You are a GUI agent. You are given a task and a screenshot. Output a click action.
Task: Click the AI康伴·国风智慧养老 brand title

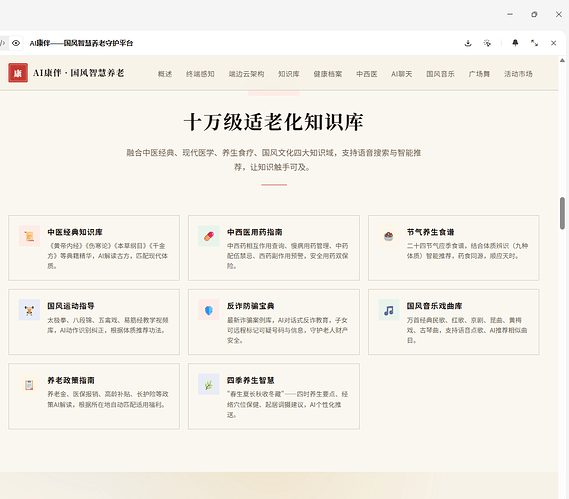coord(79,73)
